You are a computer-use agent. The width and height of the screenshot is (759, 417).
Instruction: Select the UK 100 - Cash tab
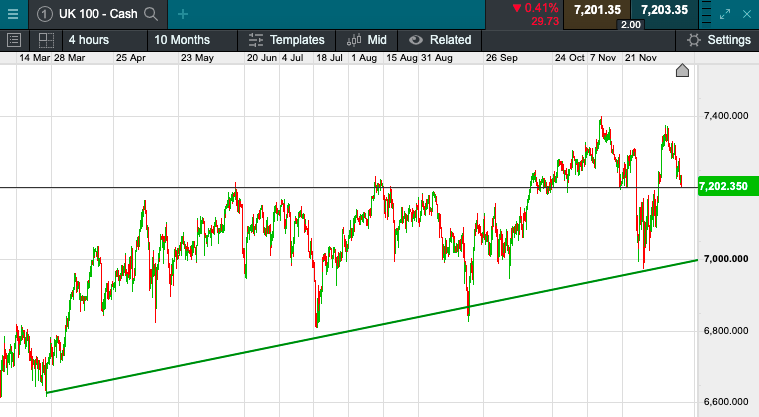coord(98,14)
